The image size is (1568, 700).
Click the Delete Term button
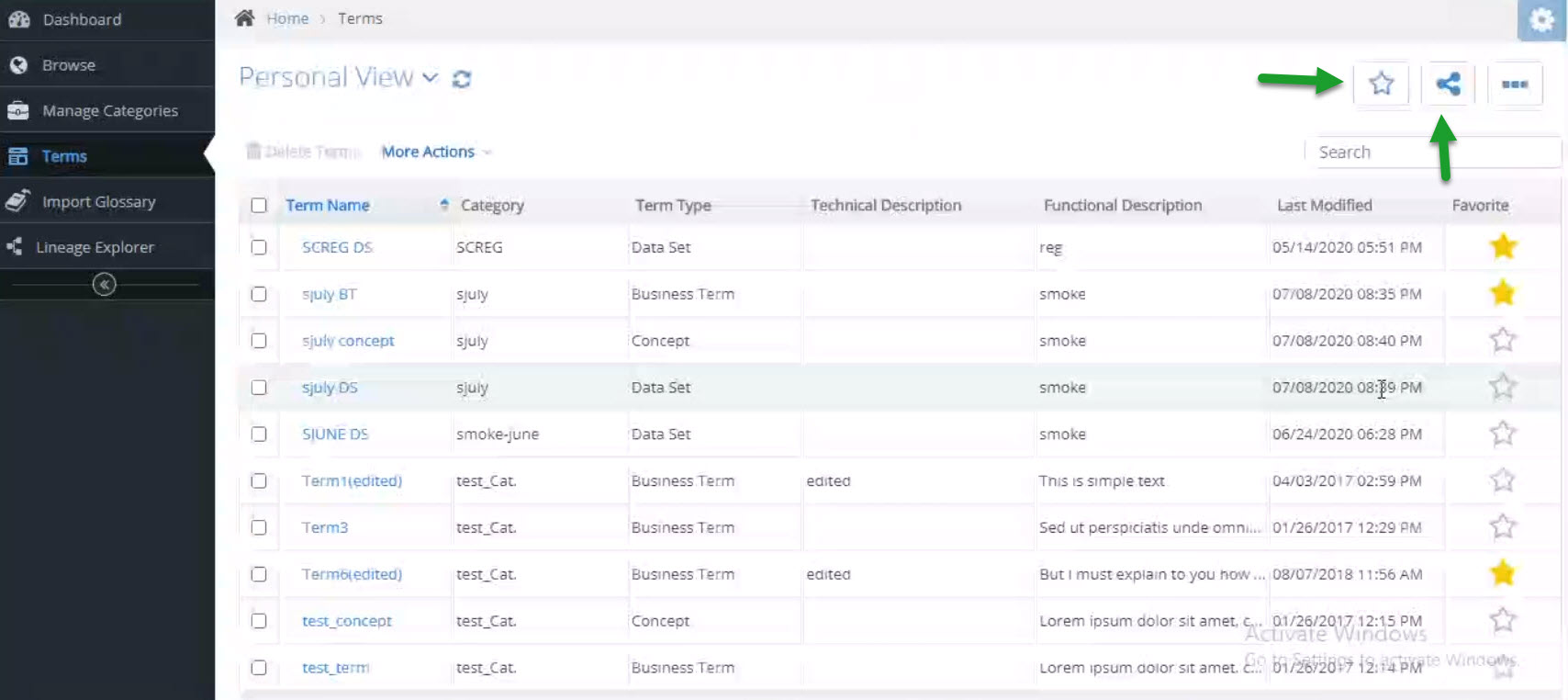303,152
